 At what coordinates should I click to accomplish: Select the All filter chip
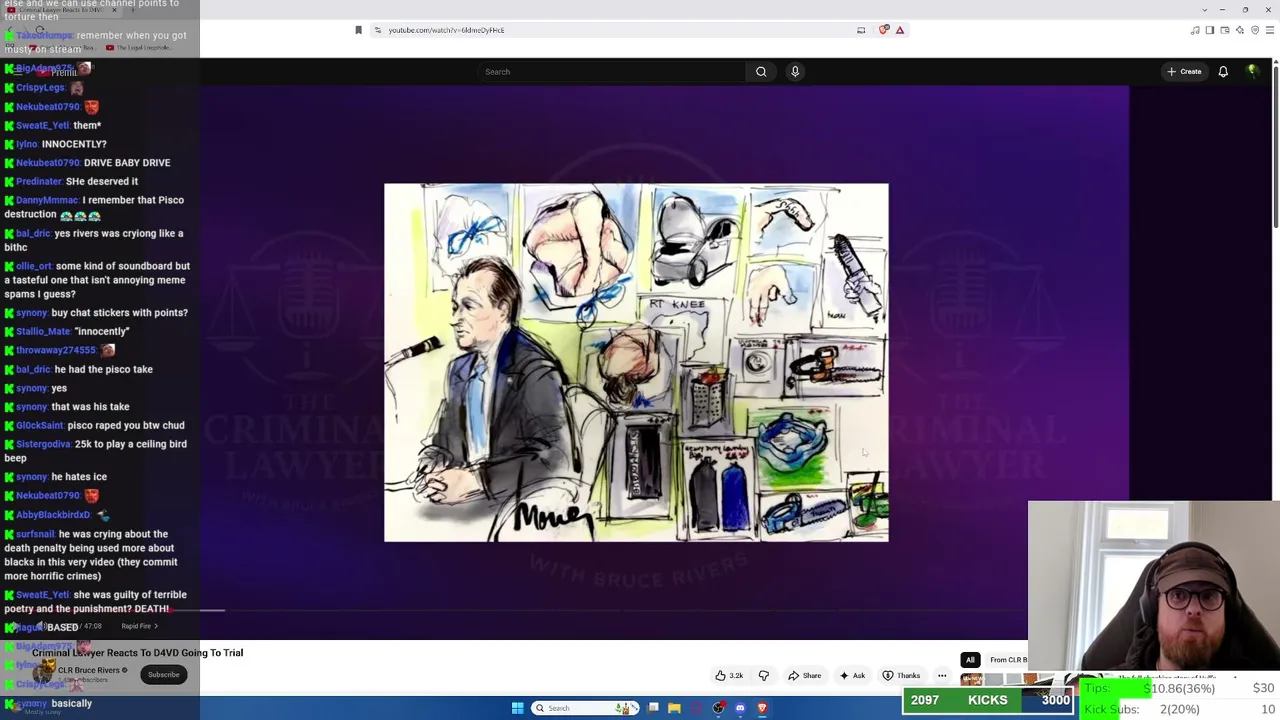(x=970, y=660)
